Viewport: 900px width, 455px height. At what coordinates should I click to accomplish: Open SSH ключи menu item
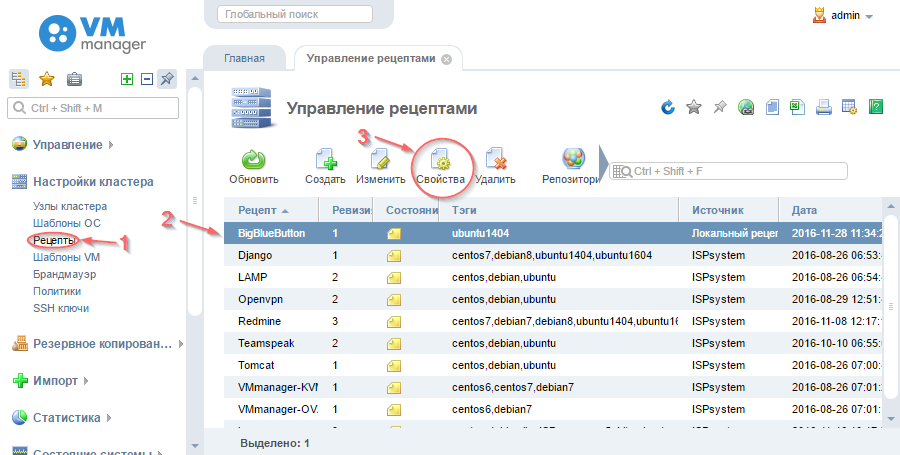coord(61,308)
